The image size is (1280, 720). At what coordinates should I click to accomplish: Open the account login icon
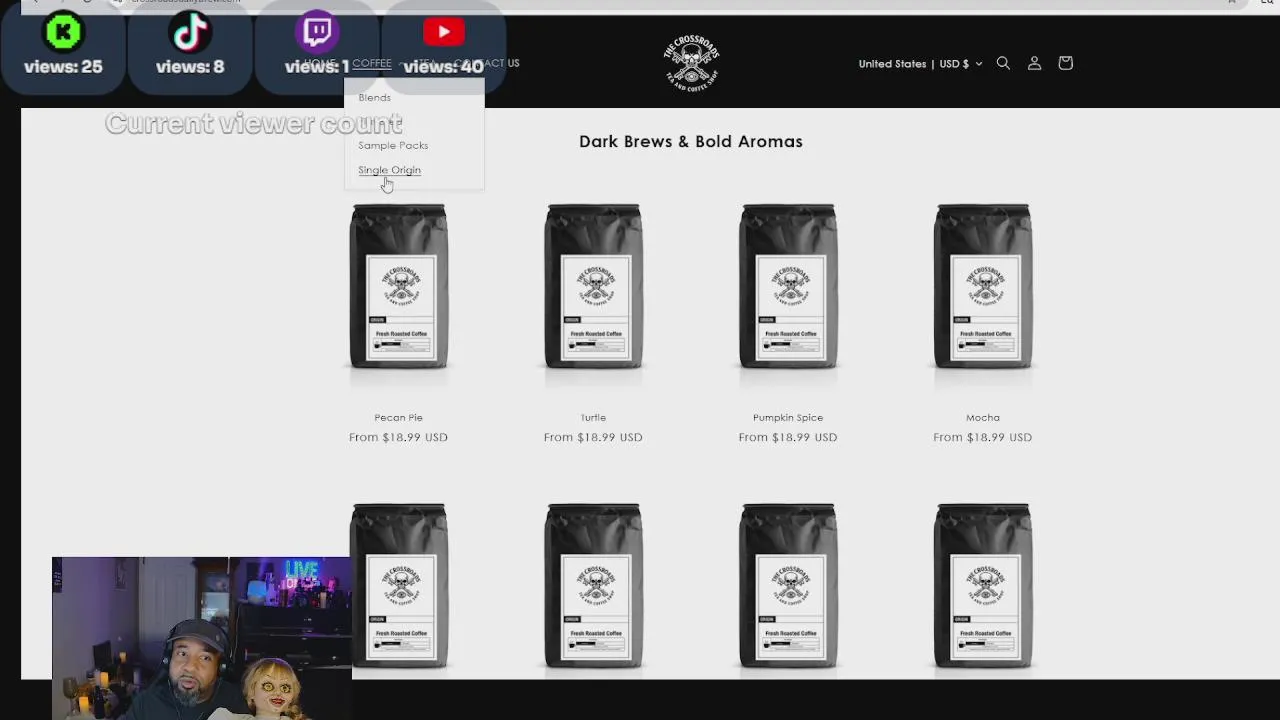[1034, 63]
